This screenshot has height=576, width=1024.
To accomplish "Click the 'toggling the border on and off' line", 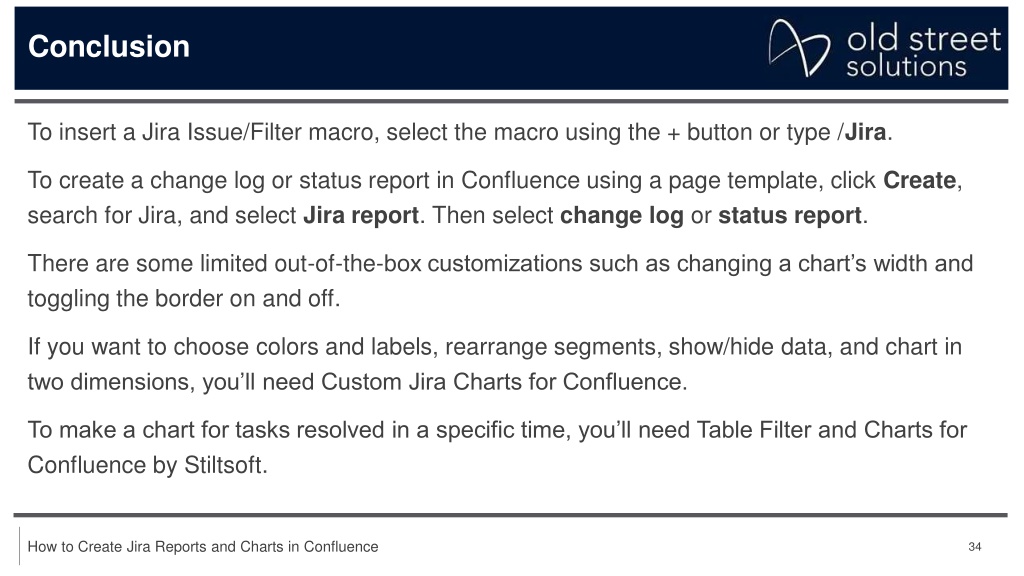I will click(182, 298).
